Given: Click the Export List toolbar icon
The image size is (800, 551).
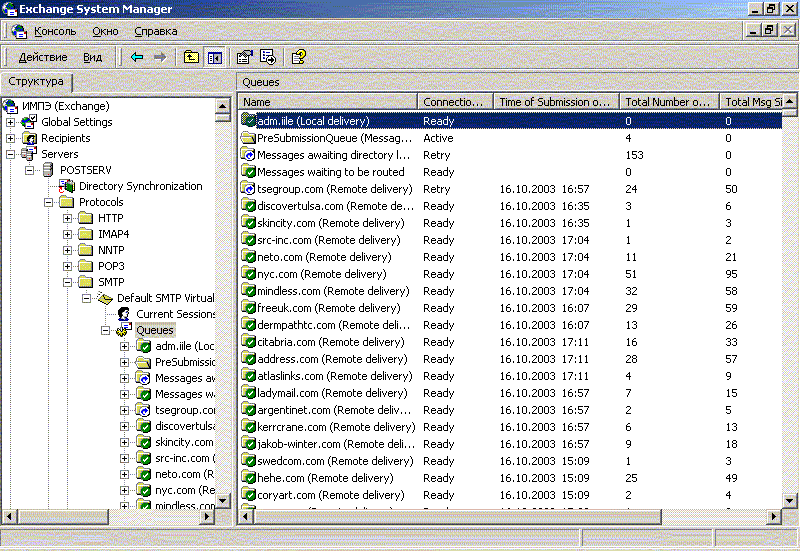Looking at the screenshot, I should pos(268,57).
